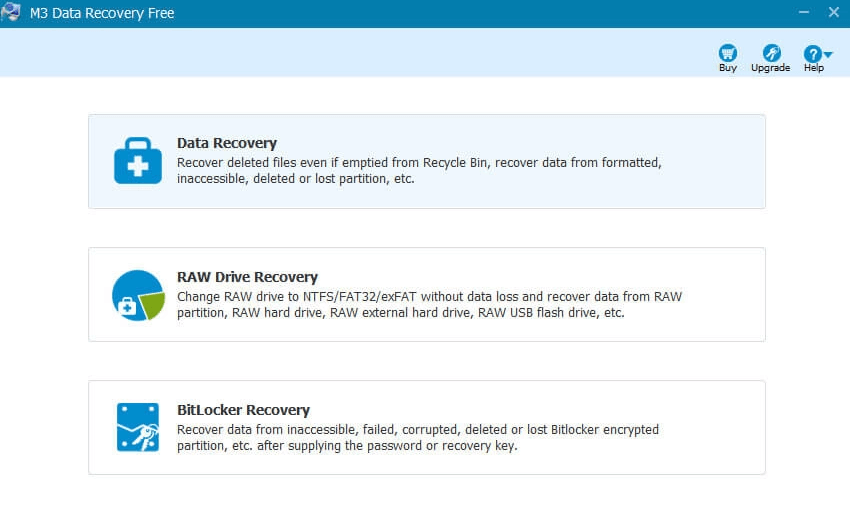Open the BitLocker Recovery heading

point(243,410)
